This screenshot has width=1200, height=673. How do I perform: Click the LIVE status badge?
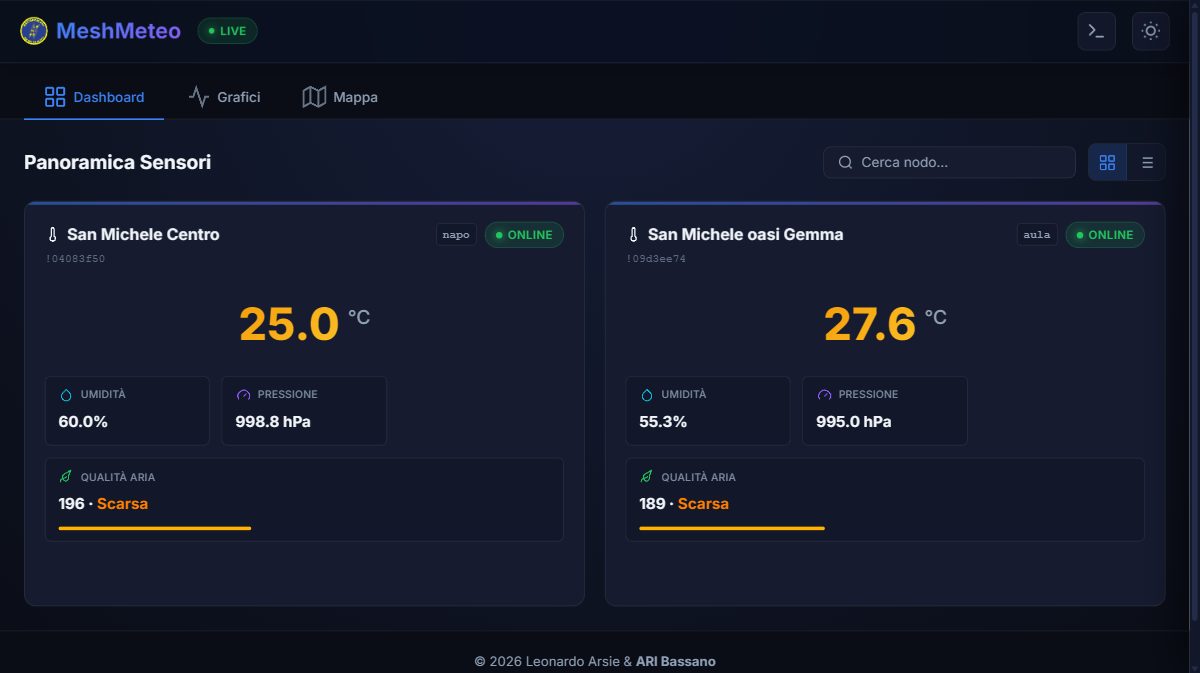pyautogui.click(x=227, y=31)
